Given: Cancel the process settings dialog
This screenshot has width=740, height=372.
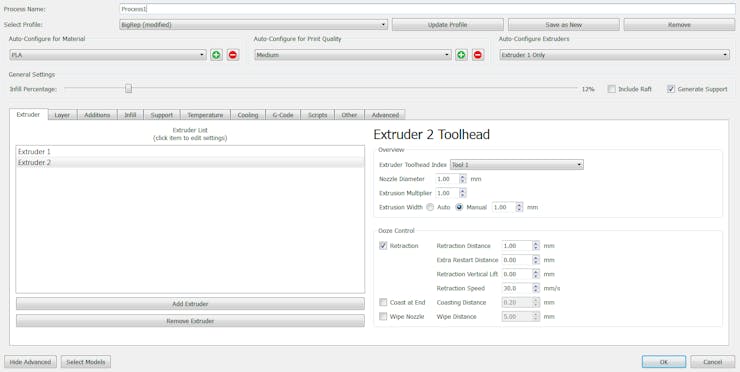Looking at the screenshot, I should (x=713, y=362).
